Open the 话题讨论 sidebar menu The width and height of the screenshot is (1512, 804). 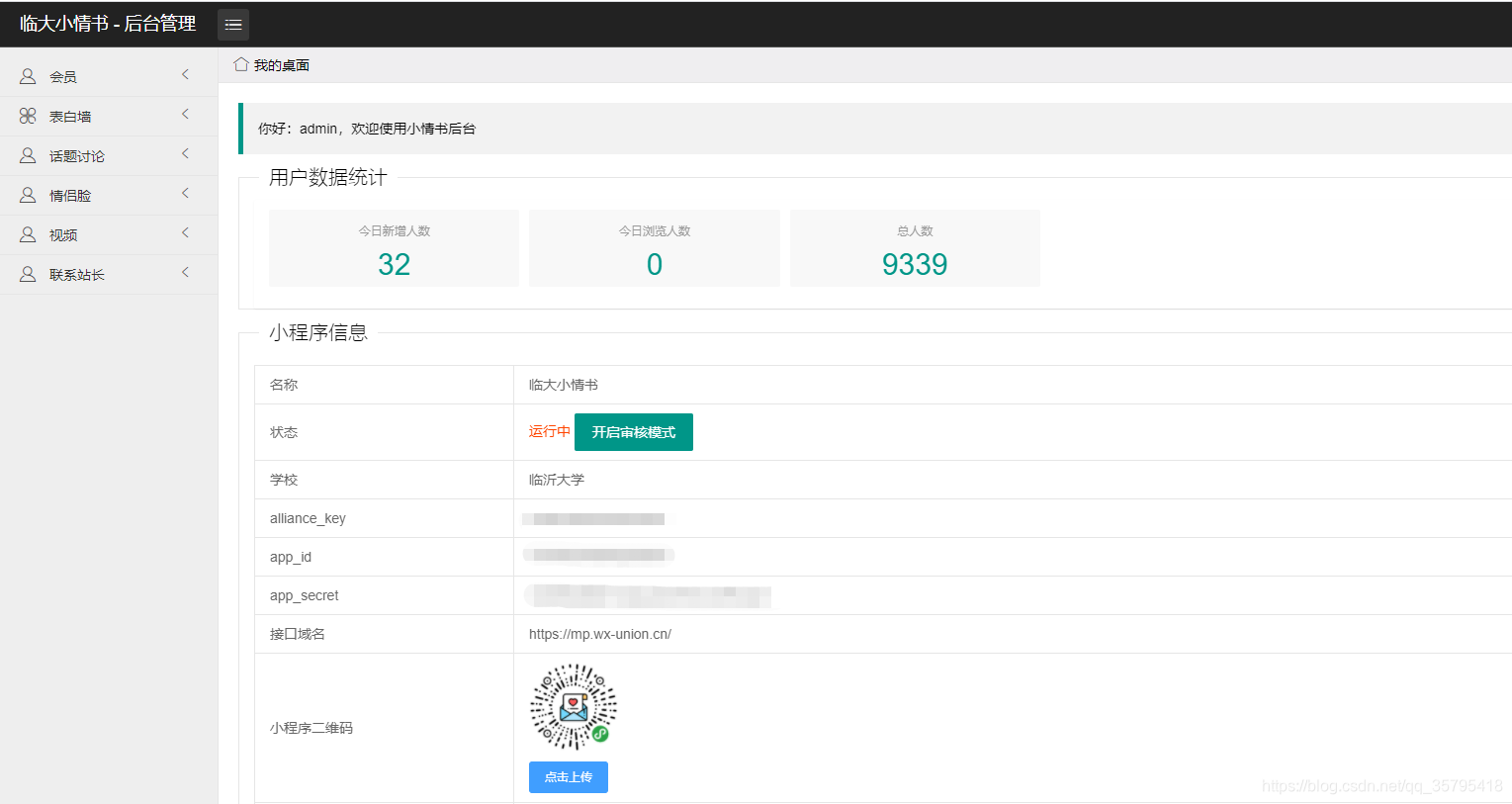109,155
